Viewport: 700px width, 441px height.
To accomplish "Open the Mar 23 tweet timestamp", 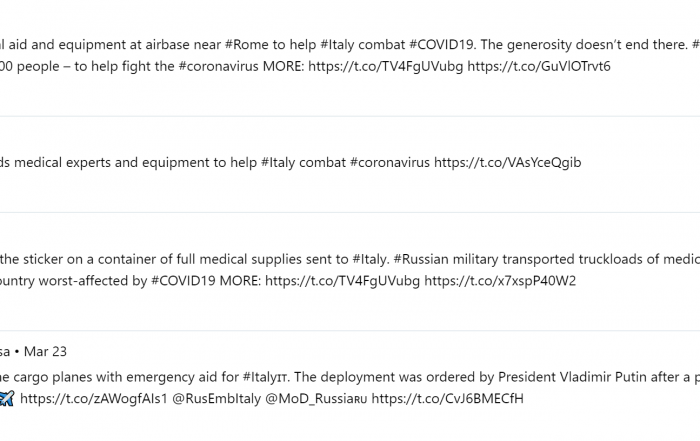I will coord(45,351).
